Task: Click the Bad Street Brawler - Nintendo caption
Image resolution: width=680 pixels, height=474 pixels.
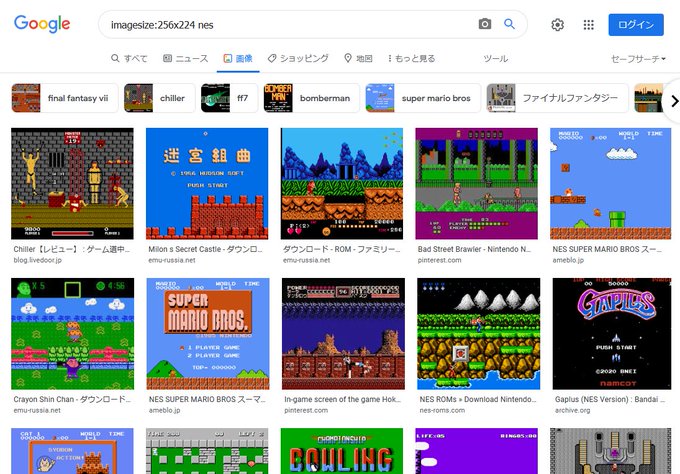Action: coord(474,249)
